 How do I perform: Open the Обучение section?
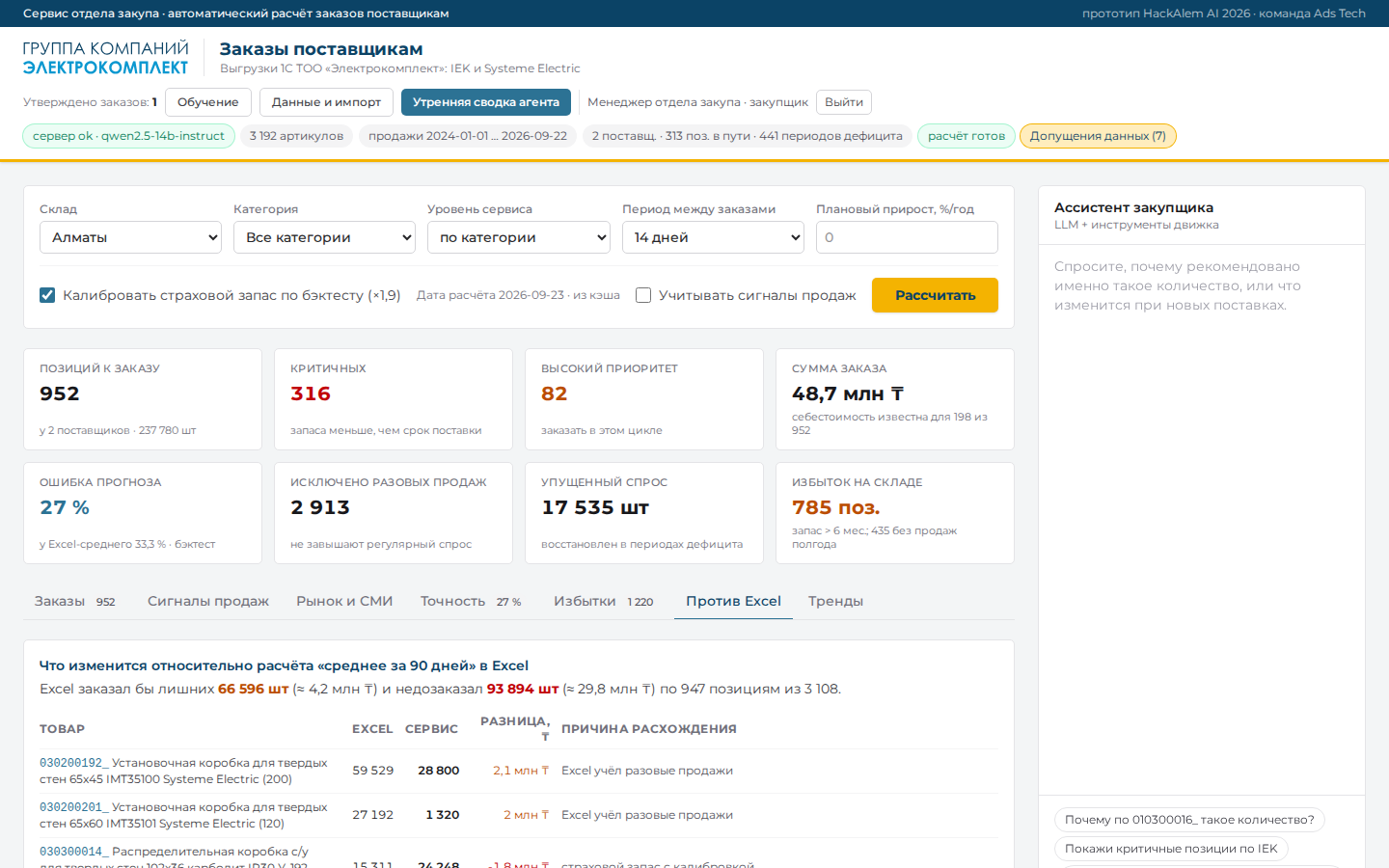208,102
